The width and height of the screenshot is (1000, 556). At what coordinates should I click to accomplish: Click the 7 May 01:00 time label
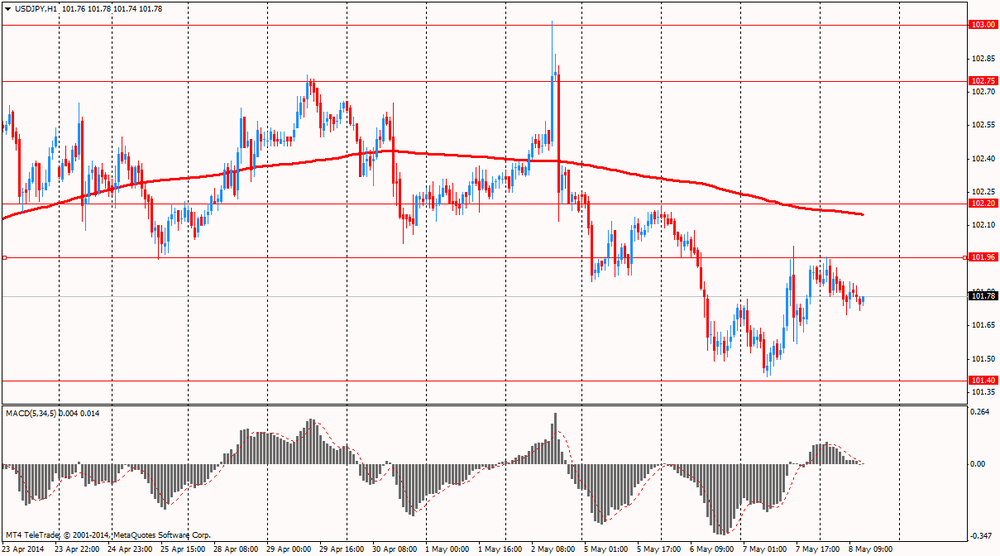[765, 549]
